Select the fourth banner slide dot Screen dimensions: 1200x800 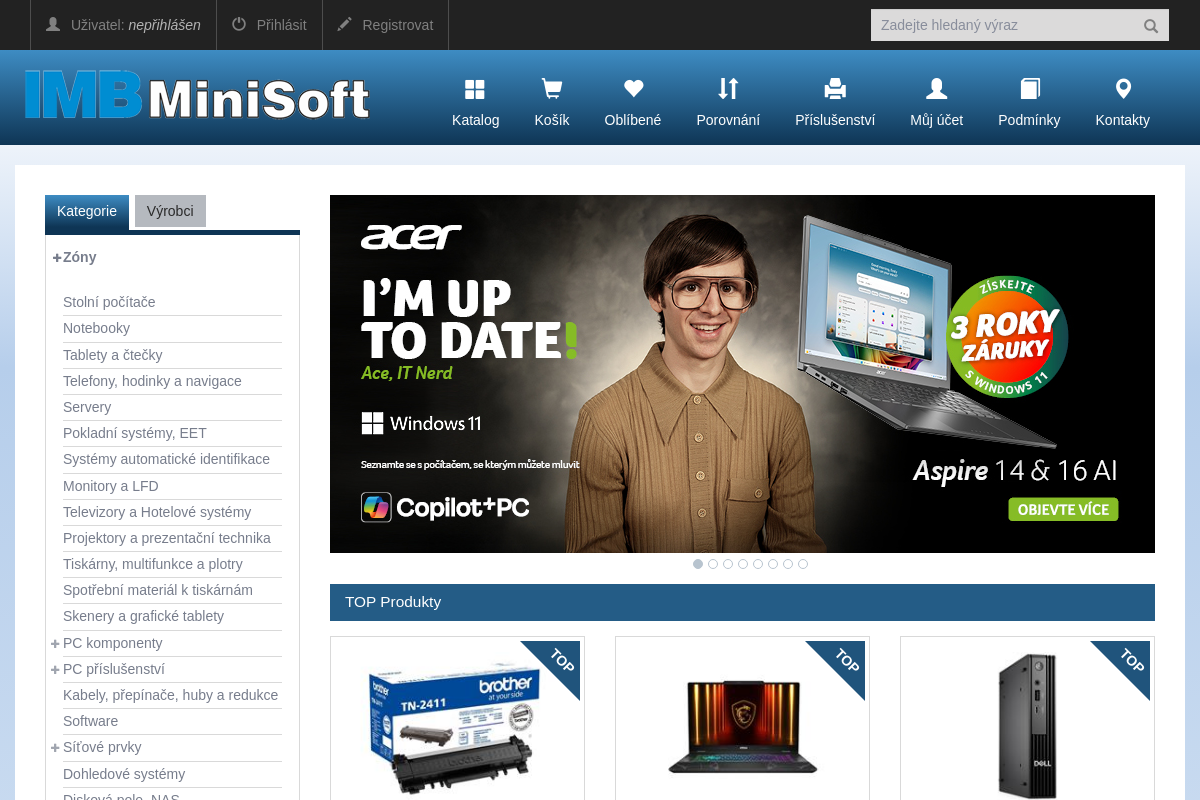point(743,564)
